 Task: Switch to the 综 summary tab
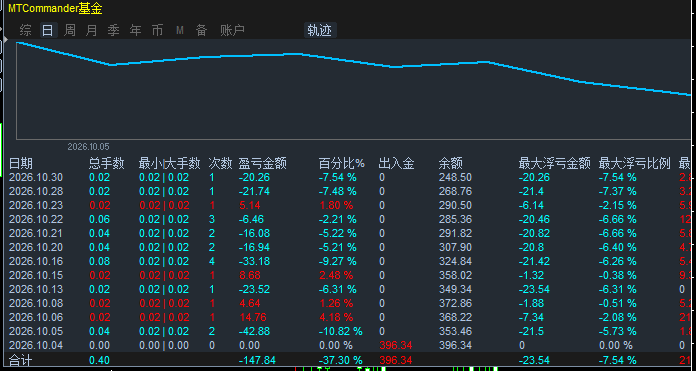(26, 30)
